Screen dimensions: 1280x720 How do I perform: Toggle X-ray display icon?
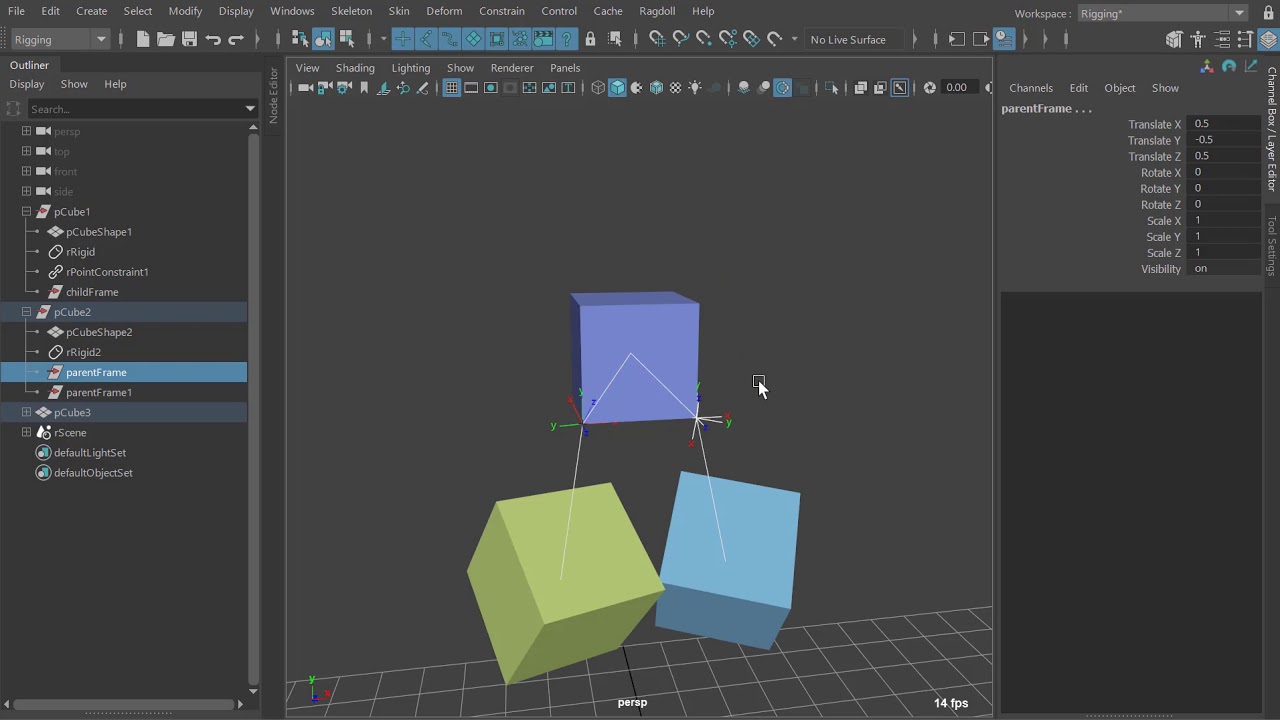point(861,88)
